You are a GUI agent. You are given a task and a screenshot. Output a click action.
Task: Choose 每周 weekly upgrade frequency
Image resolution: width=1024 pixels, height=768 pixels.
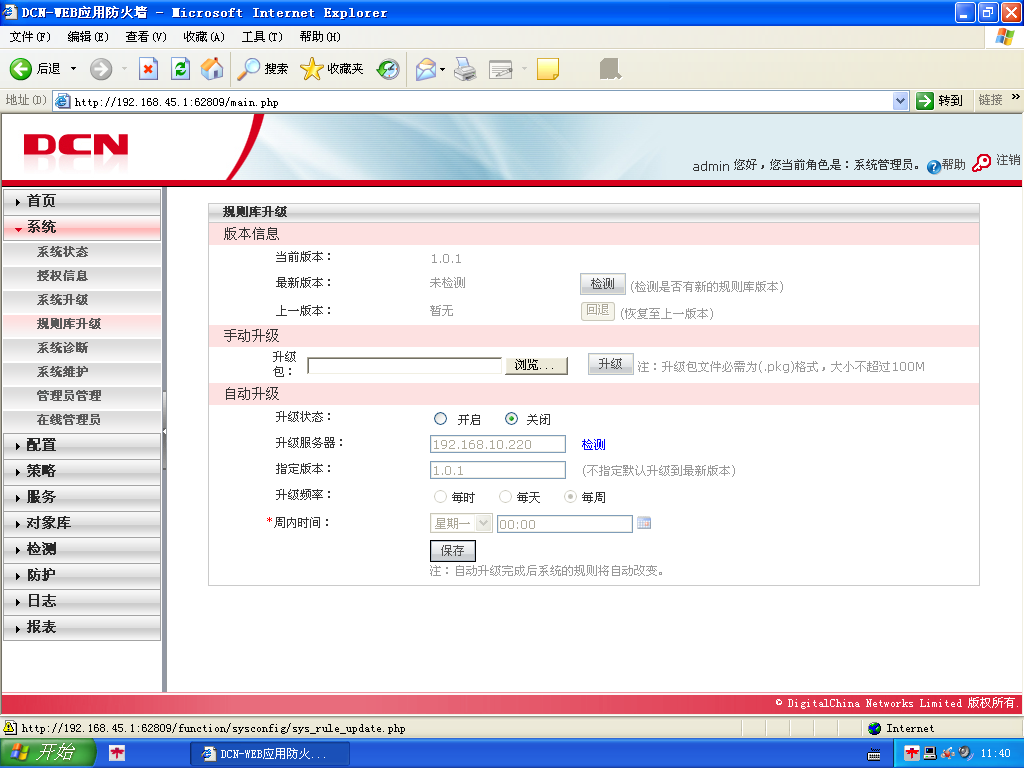[570, 497]
